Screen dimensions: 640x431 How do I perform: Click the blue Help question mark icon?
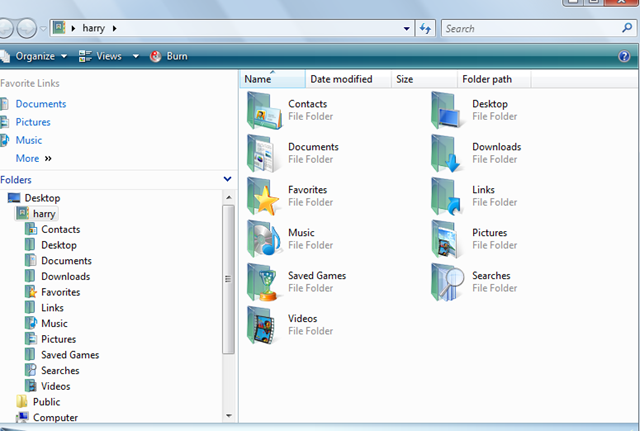coord(624,56)
